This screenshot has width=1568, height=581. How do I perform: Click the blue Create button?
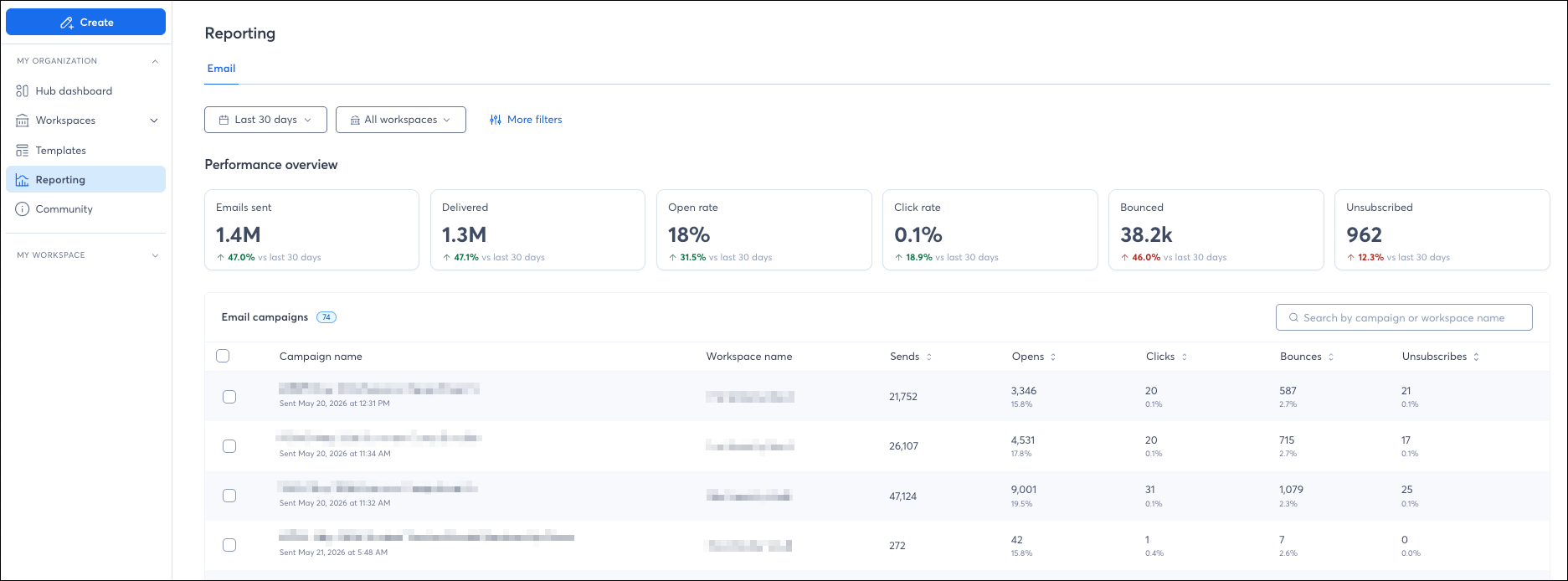85,23
